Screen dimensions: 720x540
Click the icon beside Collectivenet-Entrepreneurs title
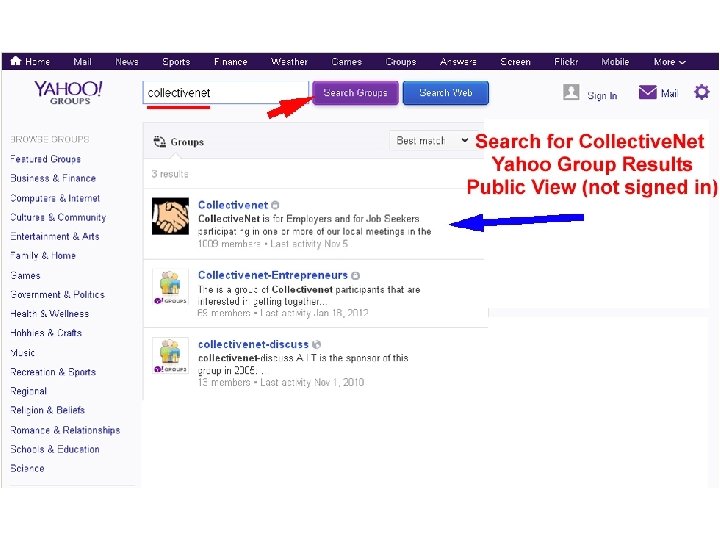[x=355, y=276]
